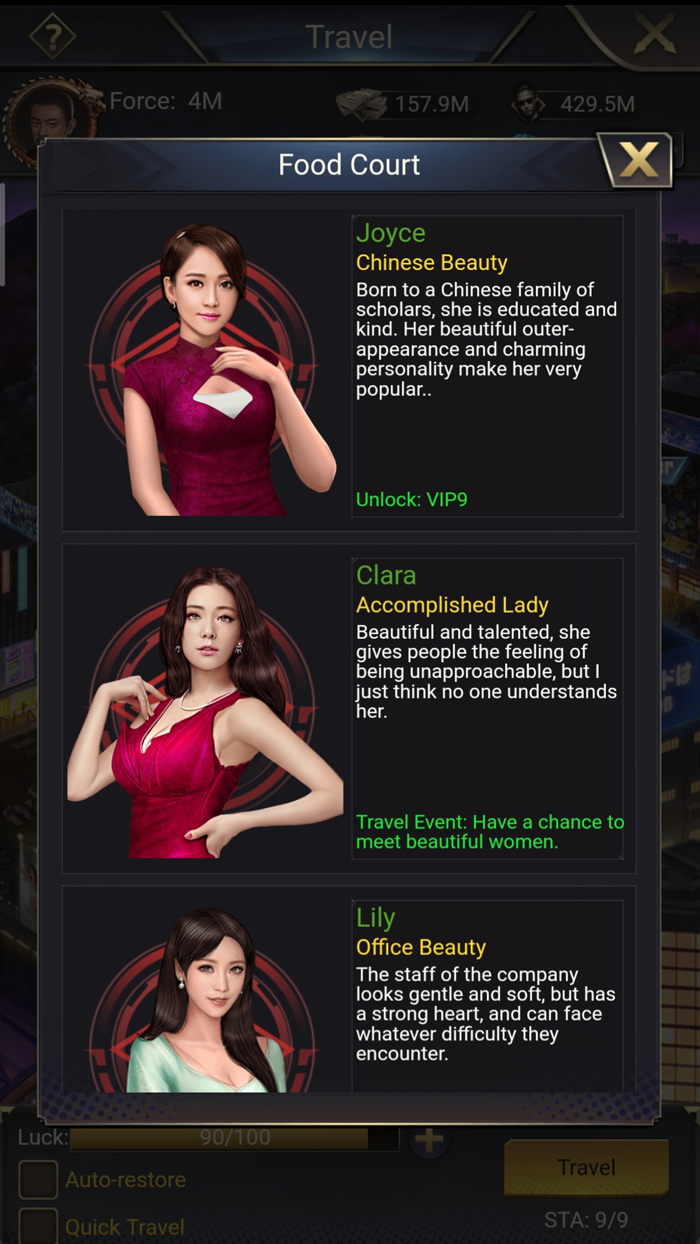This screenshot has height=1244, width=700.
Task: Choose Clara's portrait image
Action: click(x=205, y=711)
